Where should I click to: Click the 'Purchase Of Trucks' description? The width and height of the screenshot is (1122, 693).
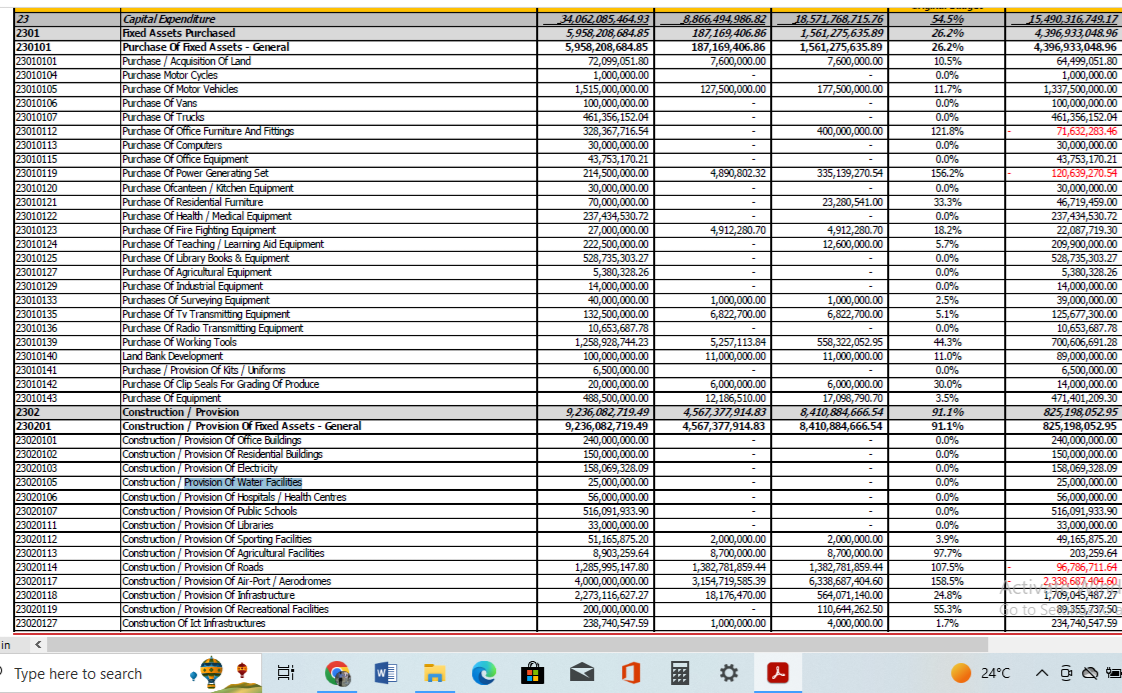(163, 117)
